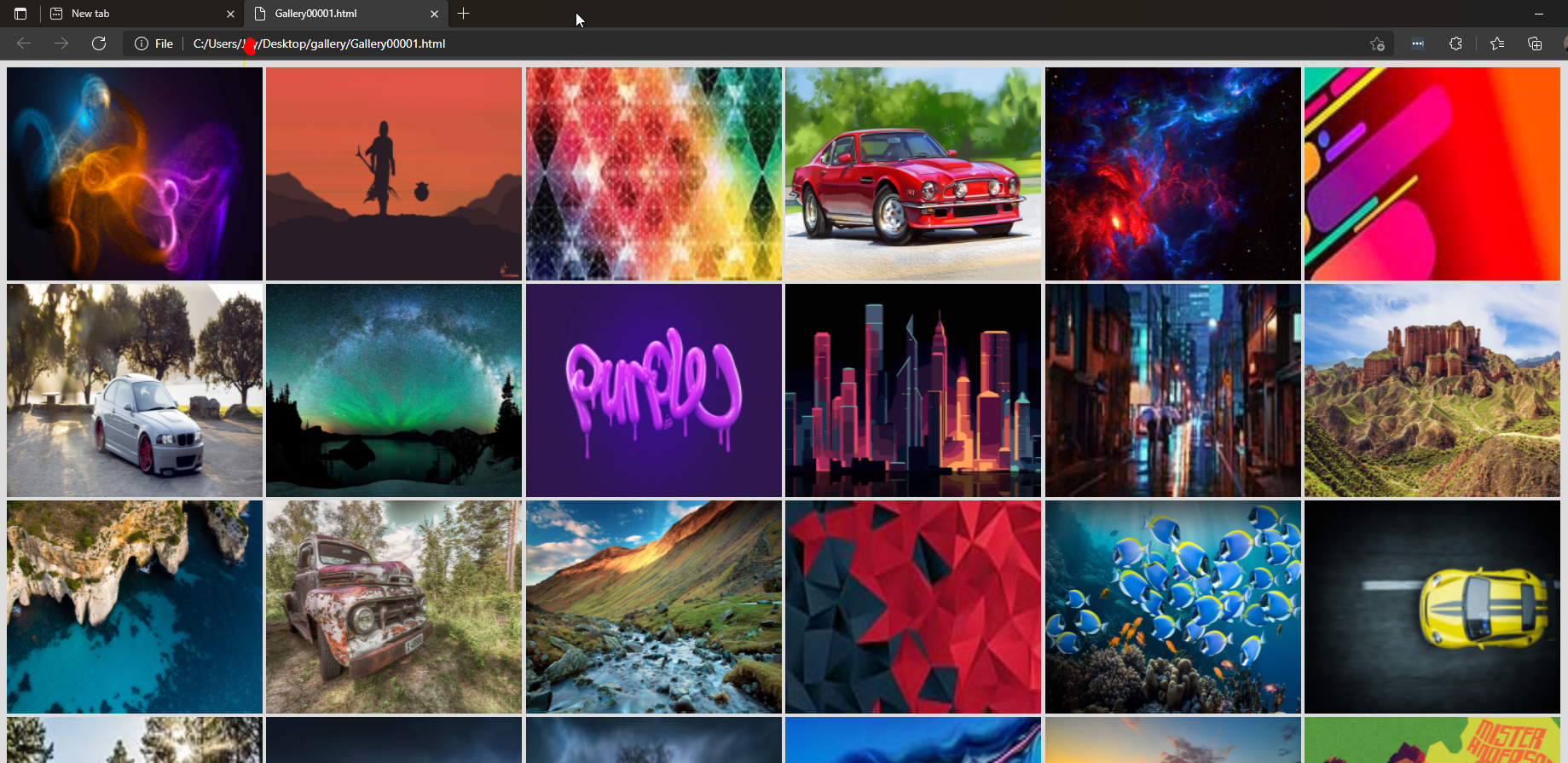
Task: Open the red and blue nebula image
Action: coord(1173,174)
